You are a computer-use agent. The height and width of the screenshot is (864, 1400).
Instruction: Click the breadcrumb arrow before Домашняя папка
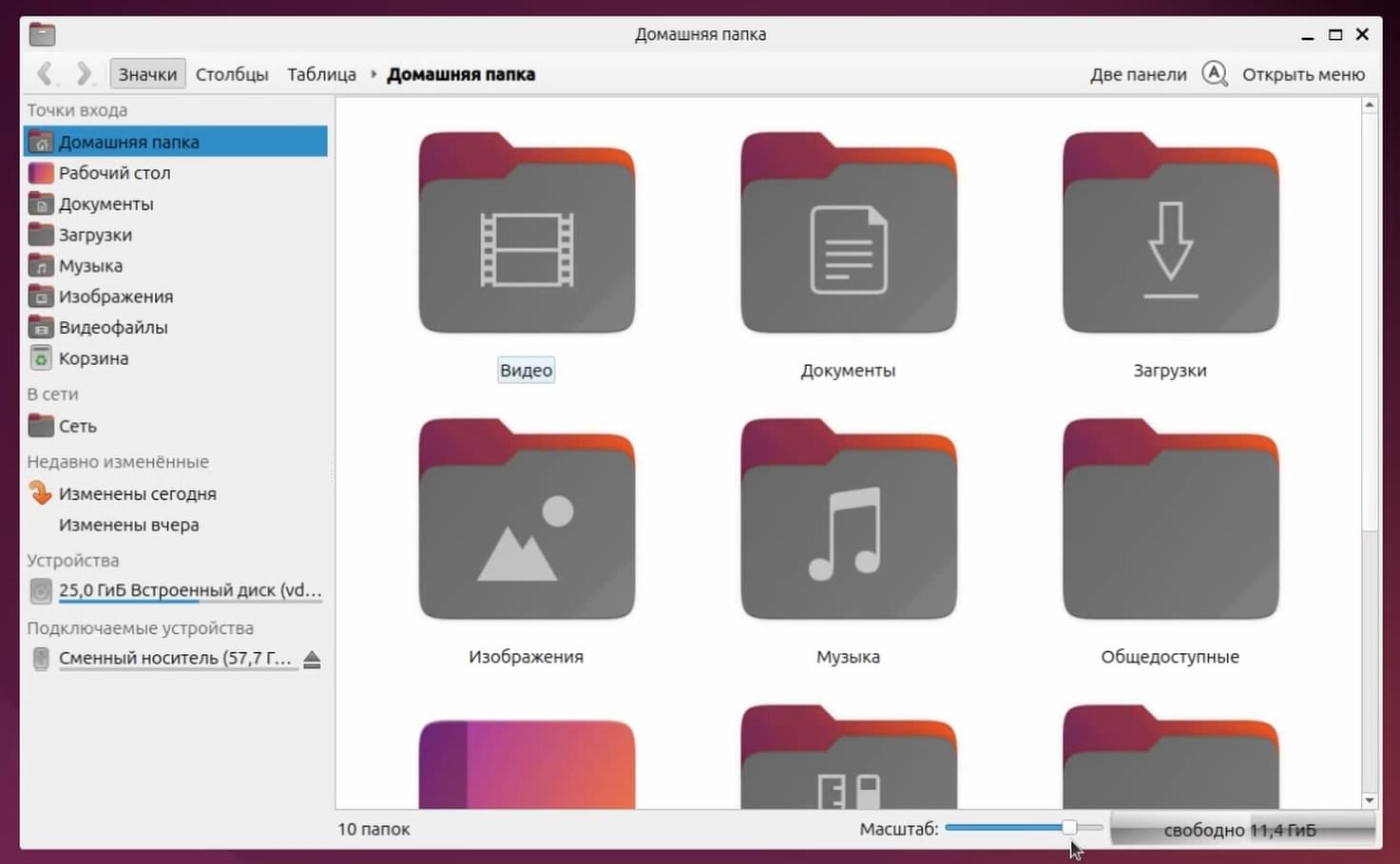[374, 73]
